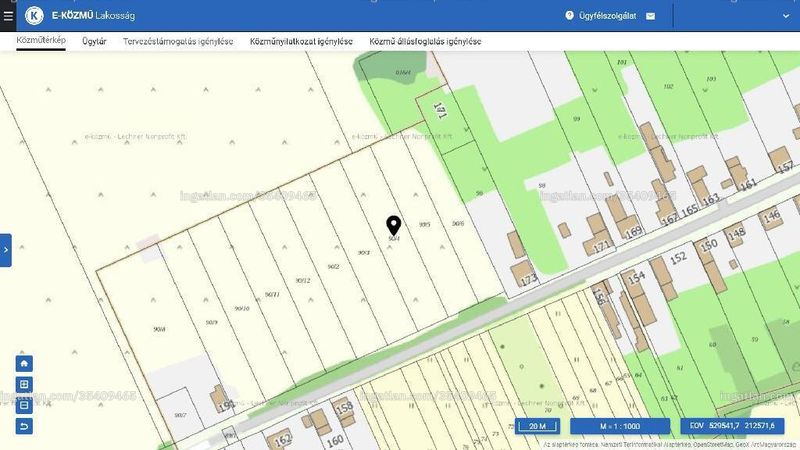
Task: Select parcel 90/9 on the map
Action: [x=212, y=322]
